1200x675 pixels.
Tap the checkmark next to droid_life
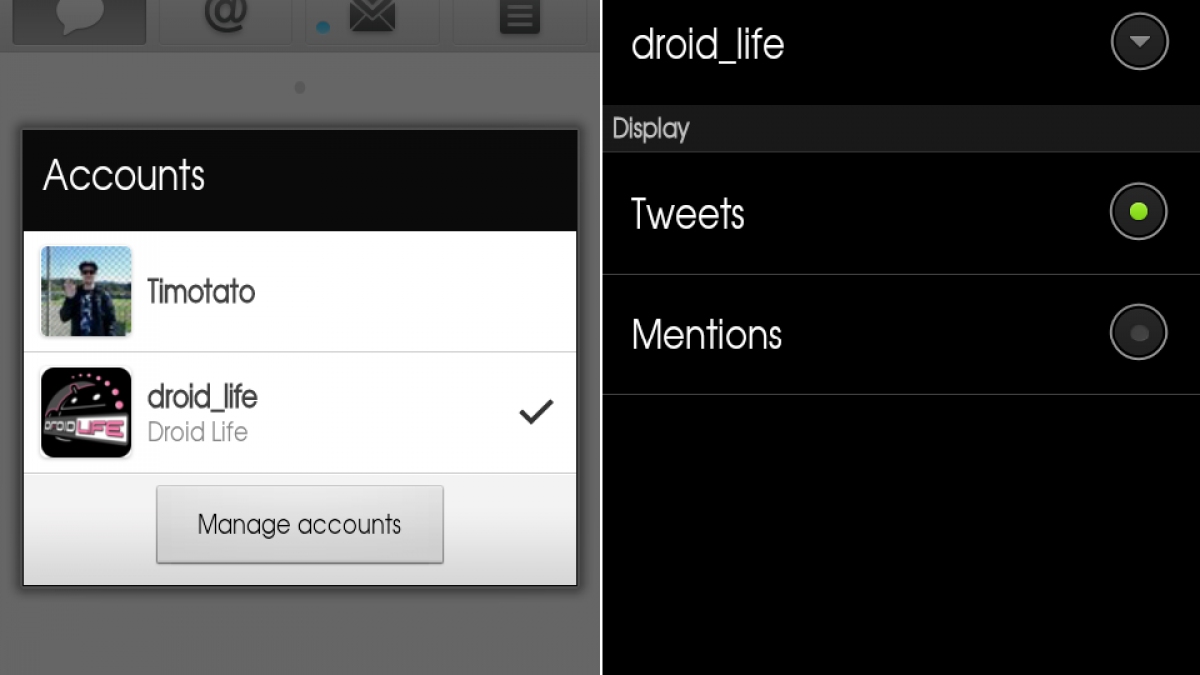pyautogui.click(x=536, y=412)
